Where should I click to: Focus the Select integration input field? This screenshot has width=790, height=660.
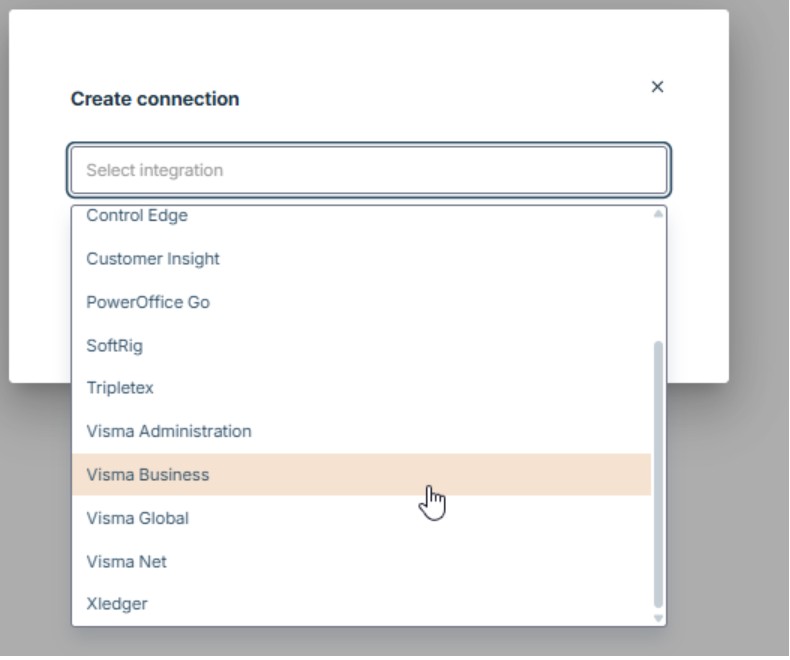coord(368,170)
